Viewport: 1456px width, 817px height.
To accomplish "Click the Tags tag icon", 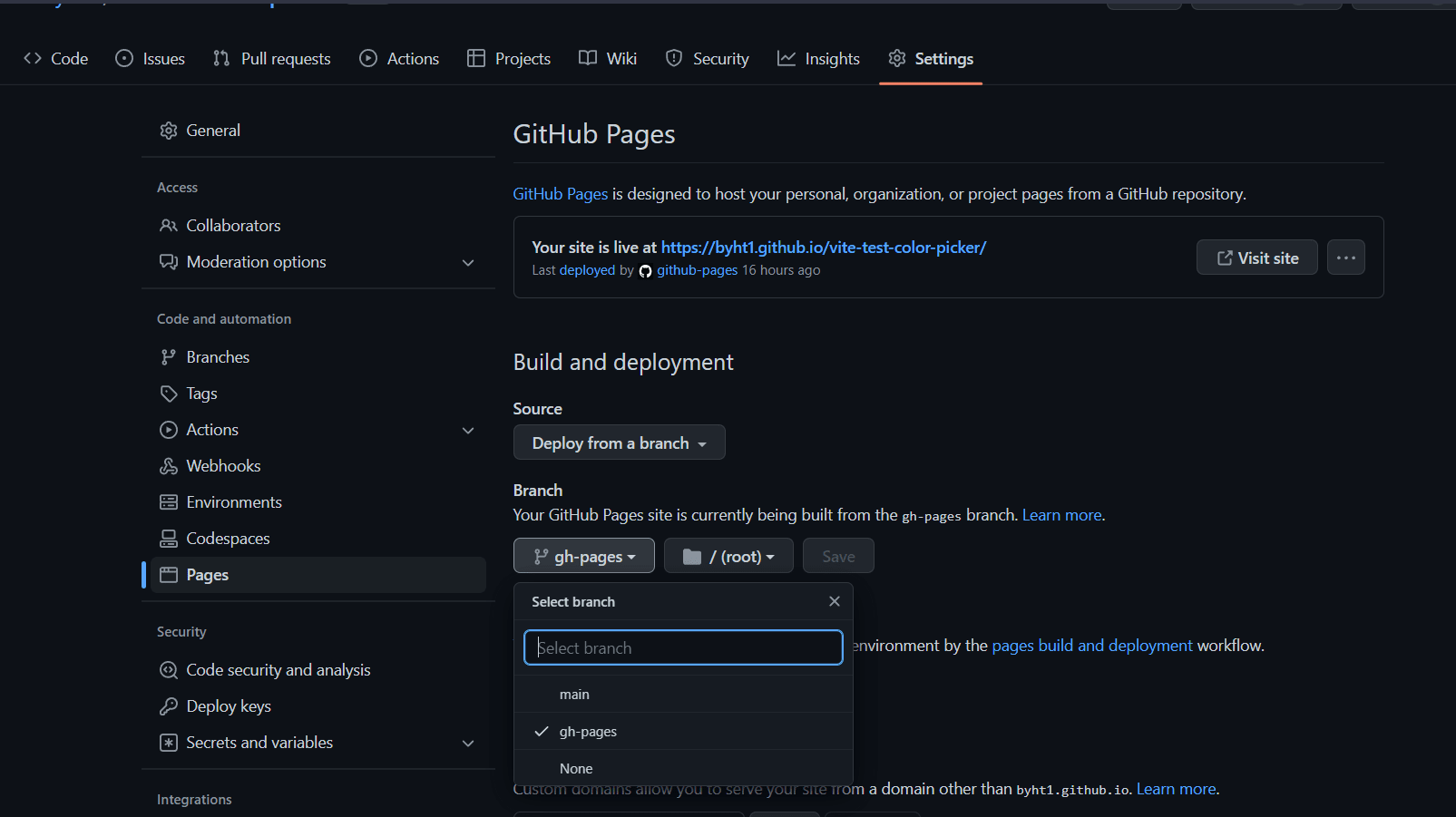I will click(169, 394).
